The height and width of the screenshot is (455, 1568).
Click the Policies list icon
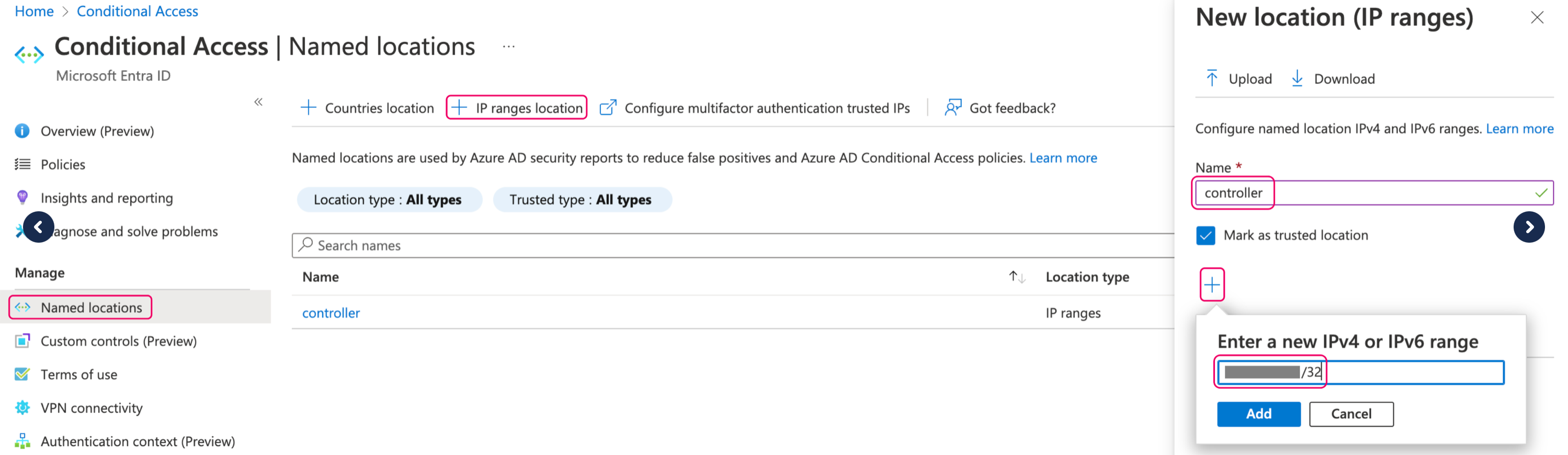coord(22,164)
